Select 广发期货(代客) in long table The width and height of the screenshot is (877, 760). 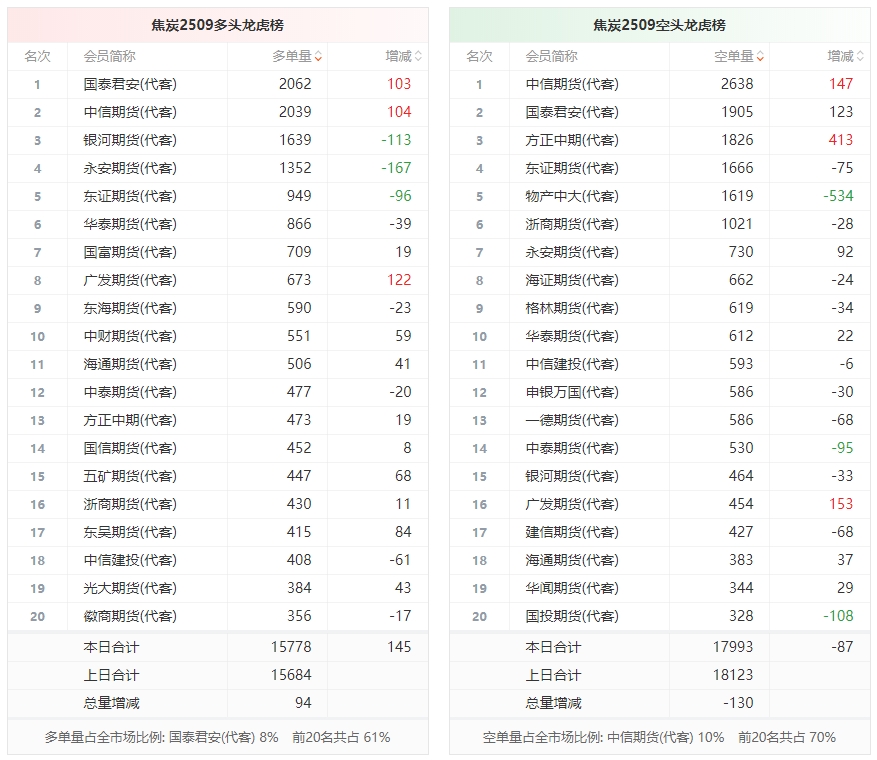pyautogui.click(x=130, y=280)
